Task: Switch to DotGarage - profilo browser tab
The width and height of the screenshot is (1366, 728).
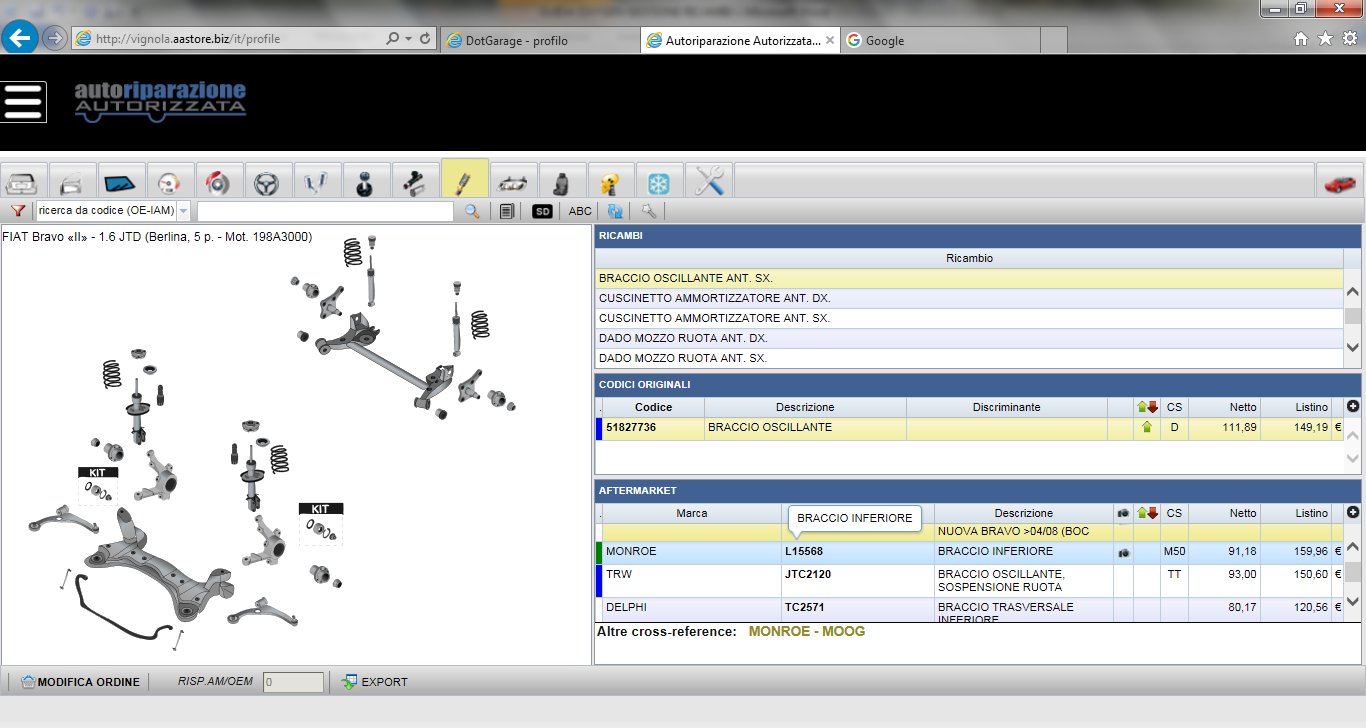Action: (539, 40)
